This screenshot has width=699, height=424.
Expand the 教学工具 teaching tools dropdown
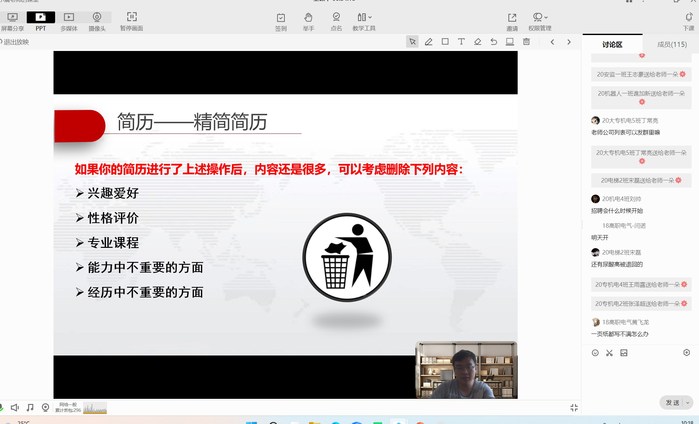[x=363, y=19]
